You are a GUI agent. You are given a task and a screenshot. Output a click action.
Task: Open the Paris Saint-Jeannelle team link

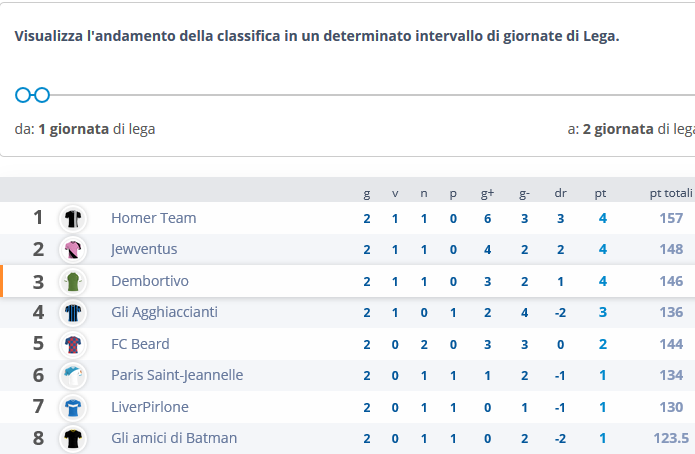tap(177, 375)
